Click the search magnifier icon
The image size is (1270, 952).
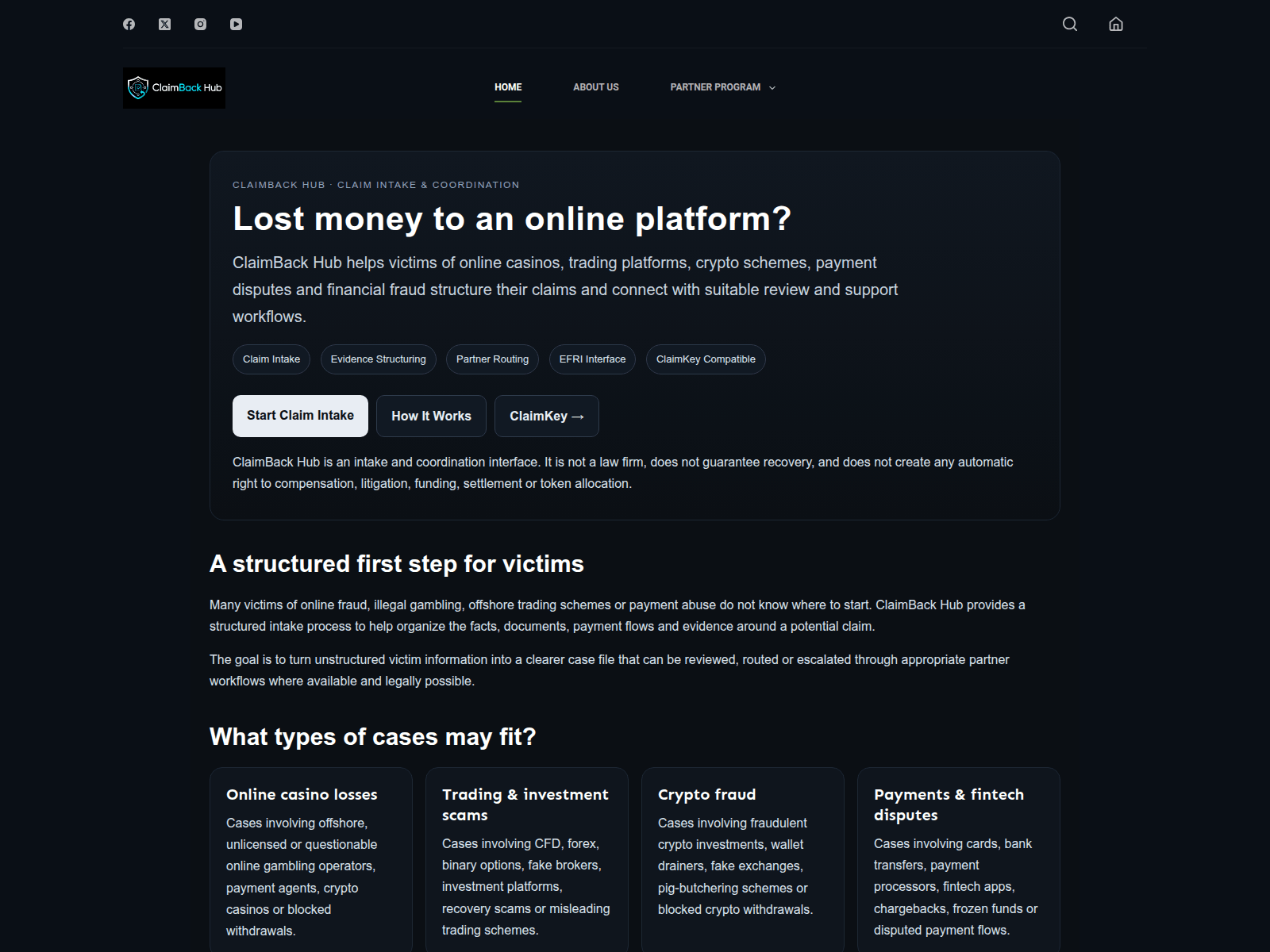(x=1070, y=24)
